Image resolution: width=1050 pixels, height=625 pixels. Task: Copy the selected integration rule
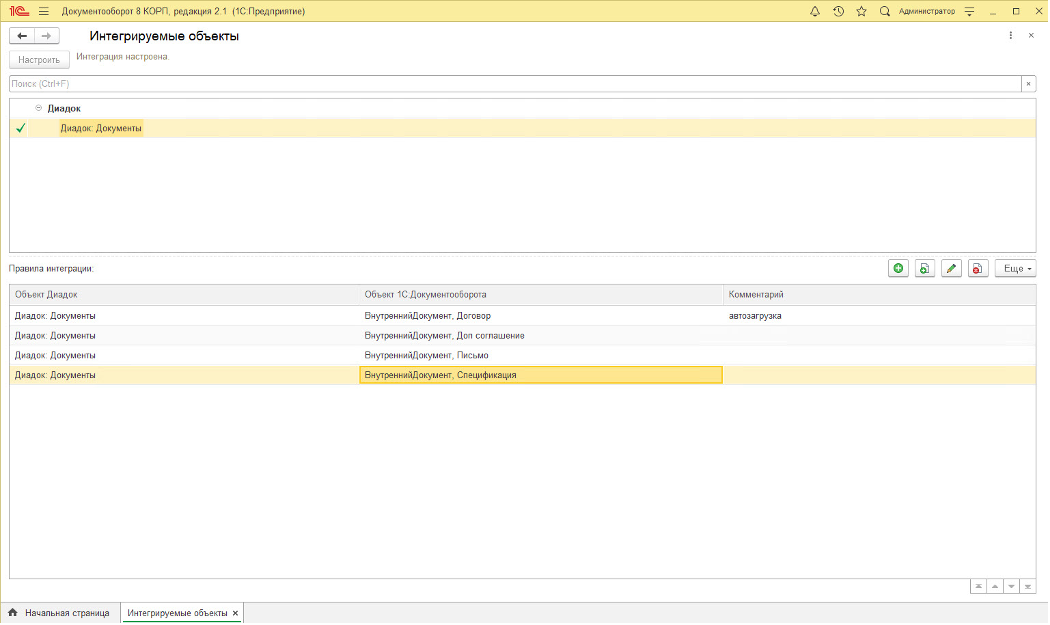pyautogui.click(x=925, y=269)
